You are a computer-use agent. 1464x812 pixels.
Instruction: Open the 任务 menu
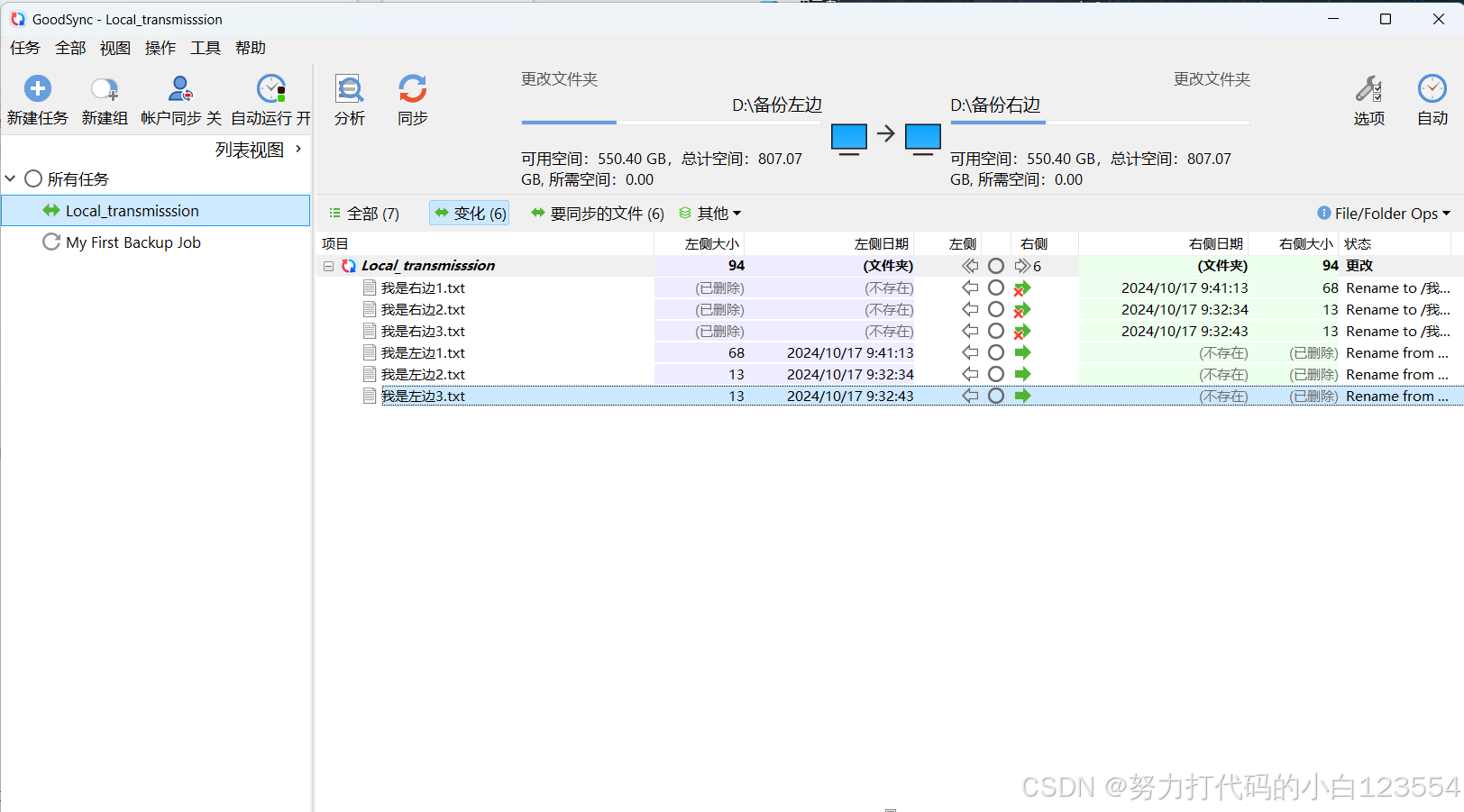[x=25, y=48]
